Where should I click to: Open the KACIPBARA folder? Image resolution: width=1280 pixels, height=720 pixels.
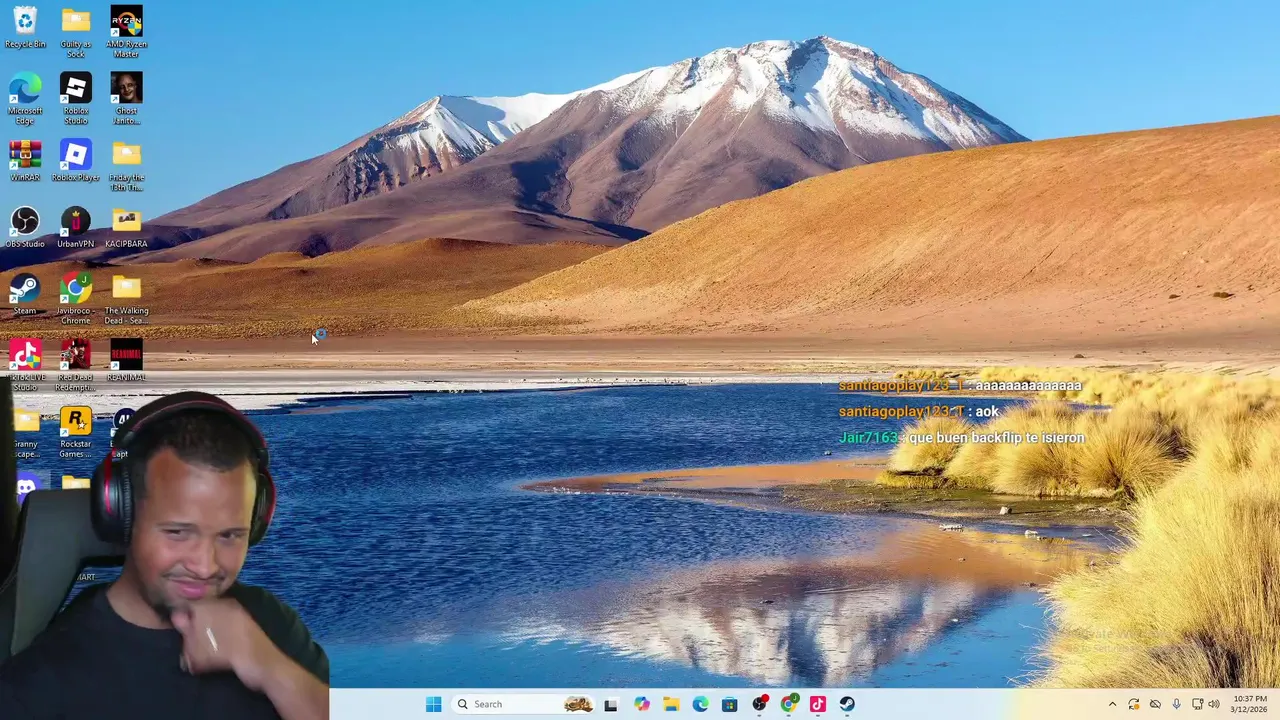coord(126,227)
